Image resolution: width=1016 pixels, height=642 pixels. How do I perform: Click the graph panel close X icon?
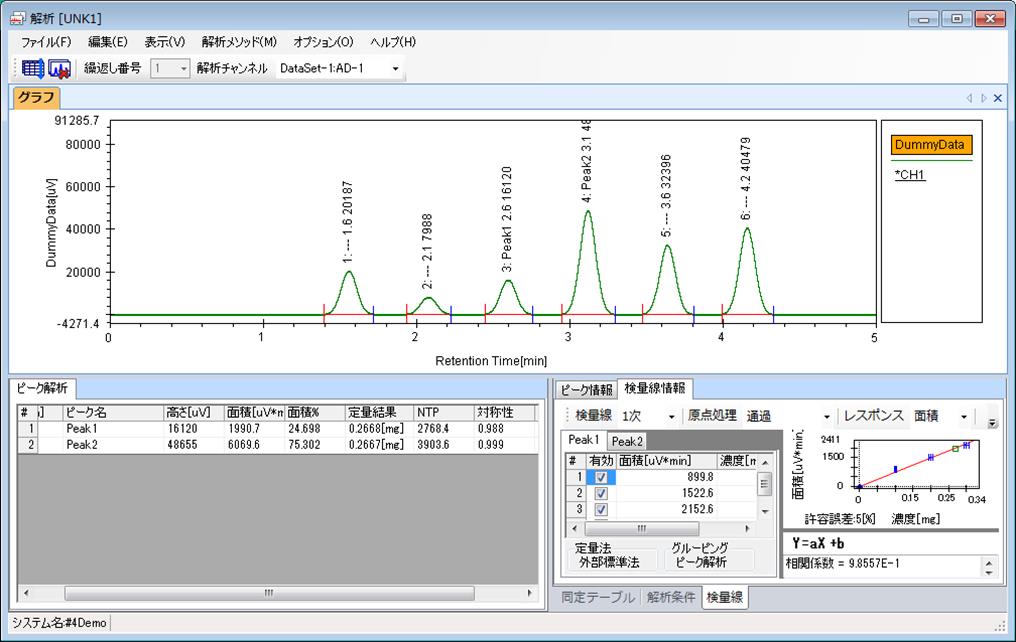point(997,98)
